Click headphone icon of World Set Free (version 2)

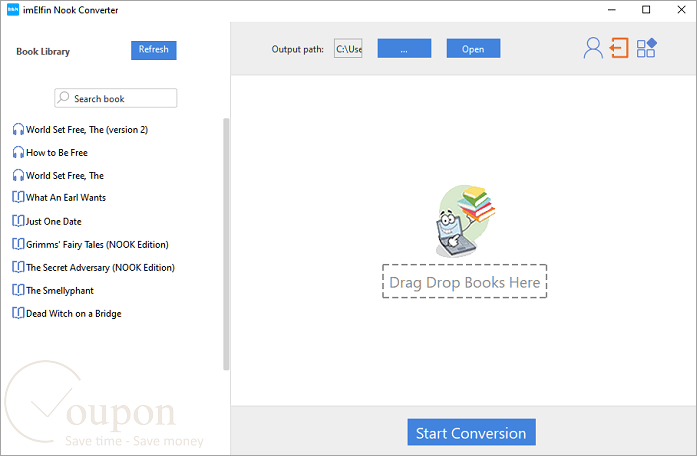point(18,129)
